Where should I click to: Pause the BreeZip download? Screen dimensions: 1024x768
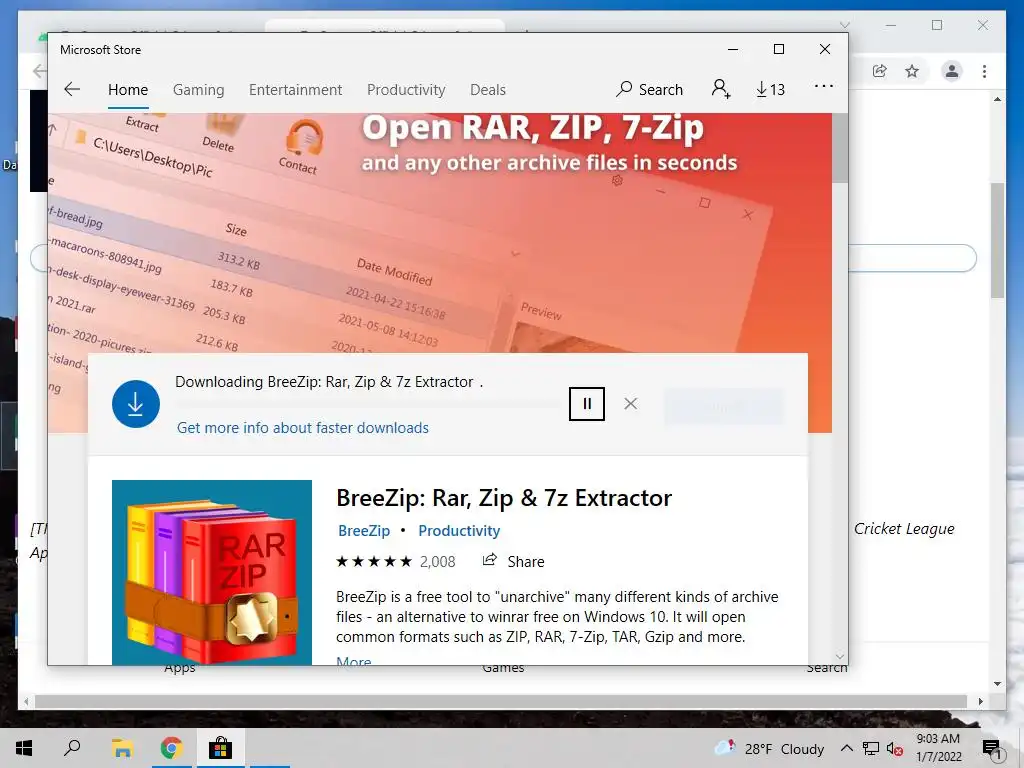pyautogui.click(x=586, y=404)
